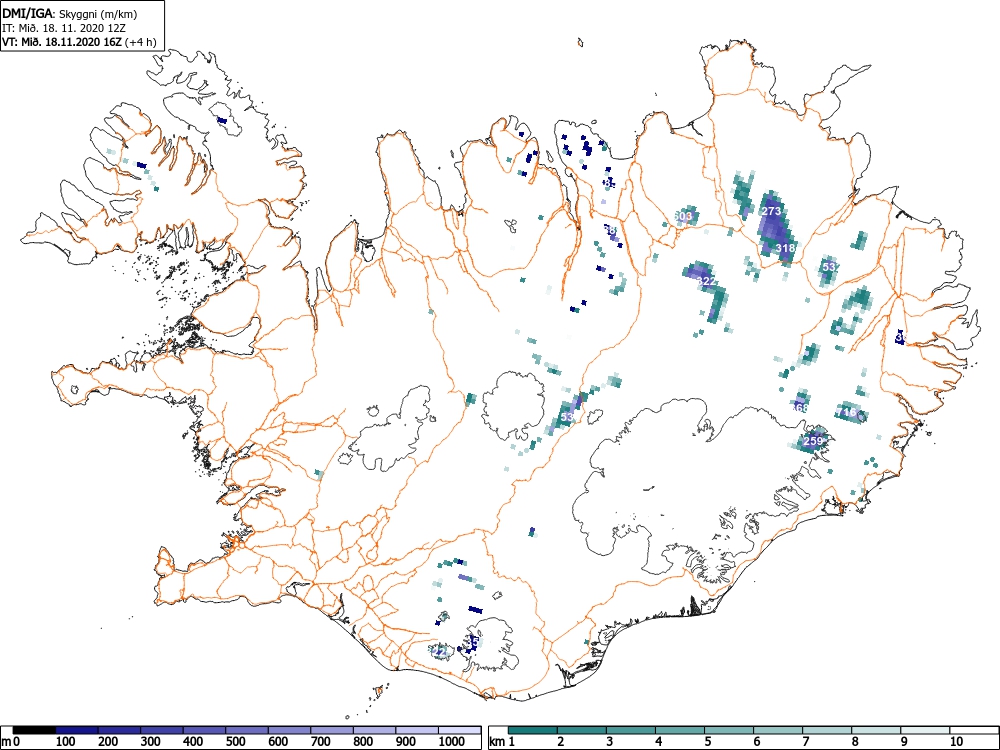Image resolution: width=1000 pixels, height=750 pixels.
Task: Click the 'km 1' label starting the kilometer legend
Action: (x=503, y=742)
